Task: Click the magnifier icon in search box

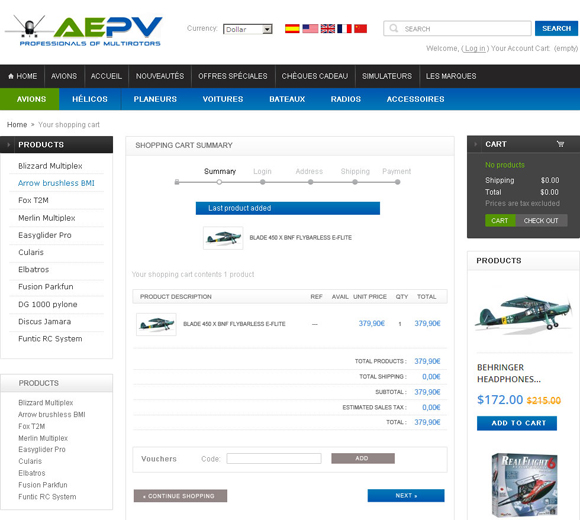Action: pyautogui.click(x=394, y=28)
